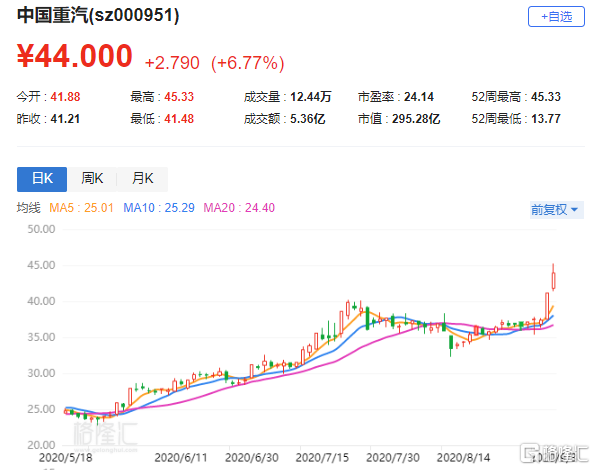Click the current price ¥44.000
This screenshot has width=595, height=470.
pos(74,56)
